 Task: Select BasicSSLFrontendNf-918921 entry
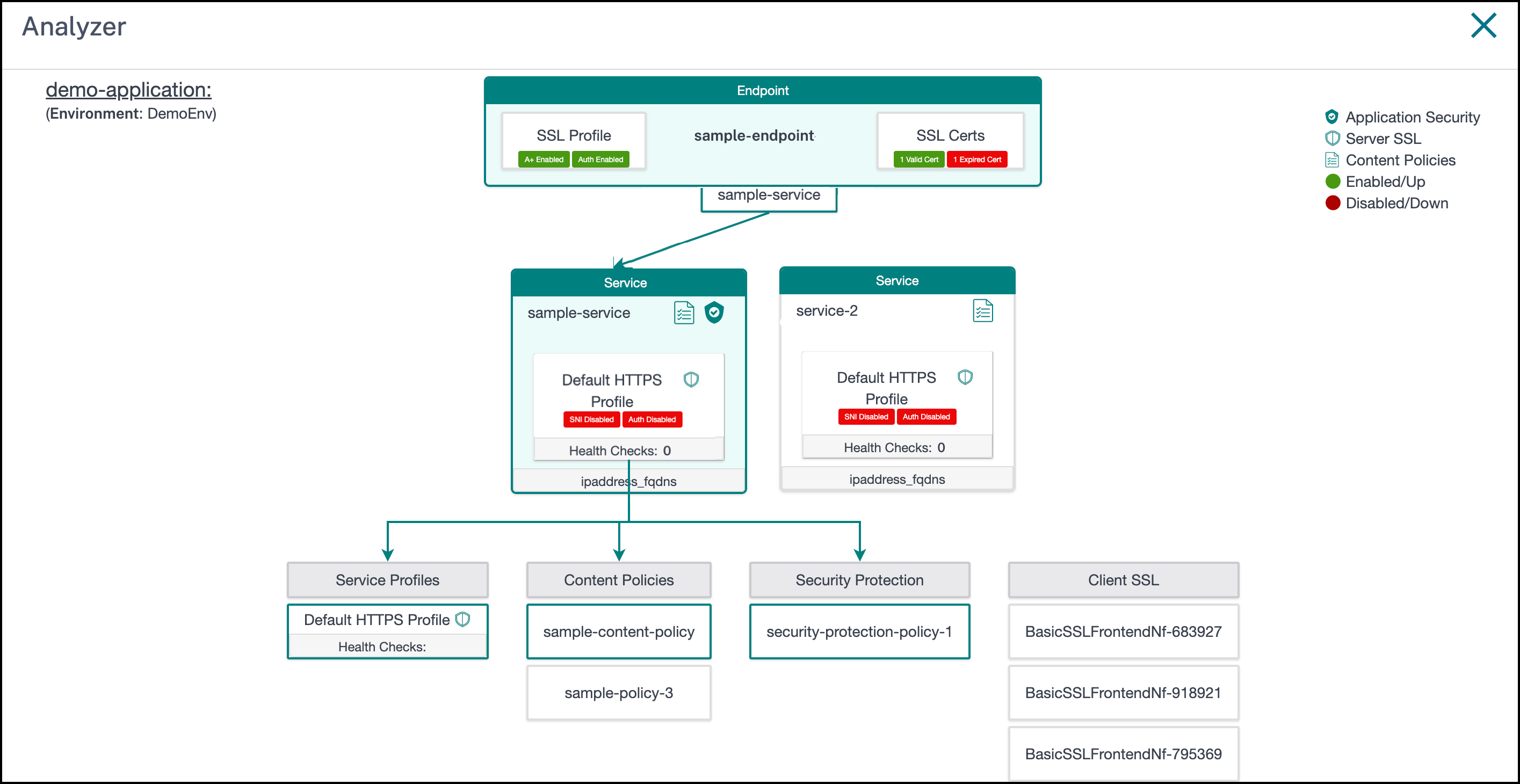pos(1123,693)
